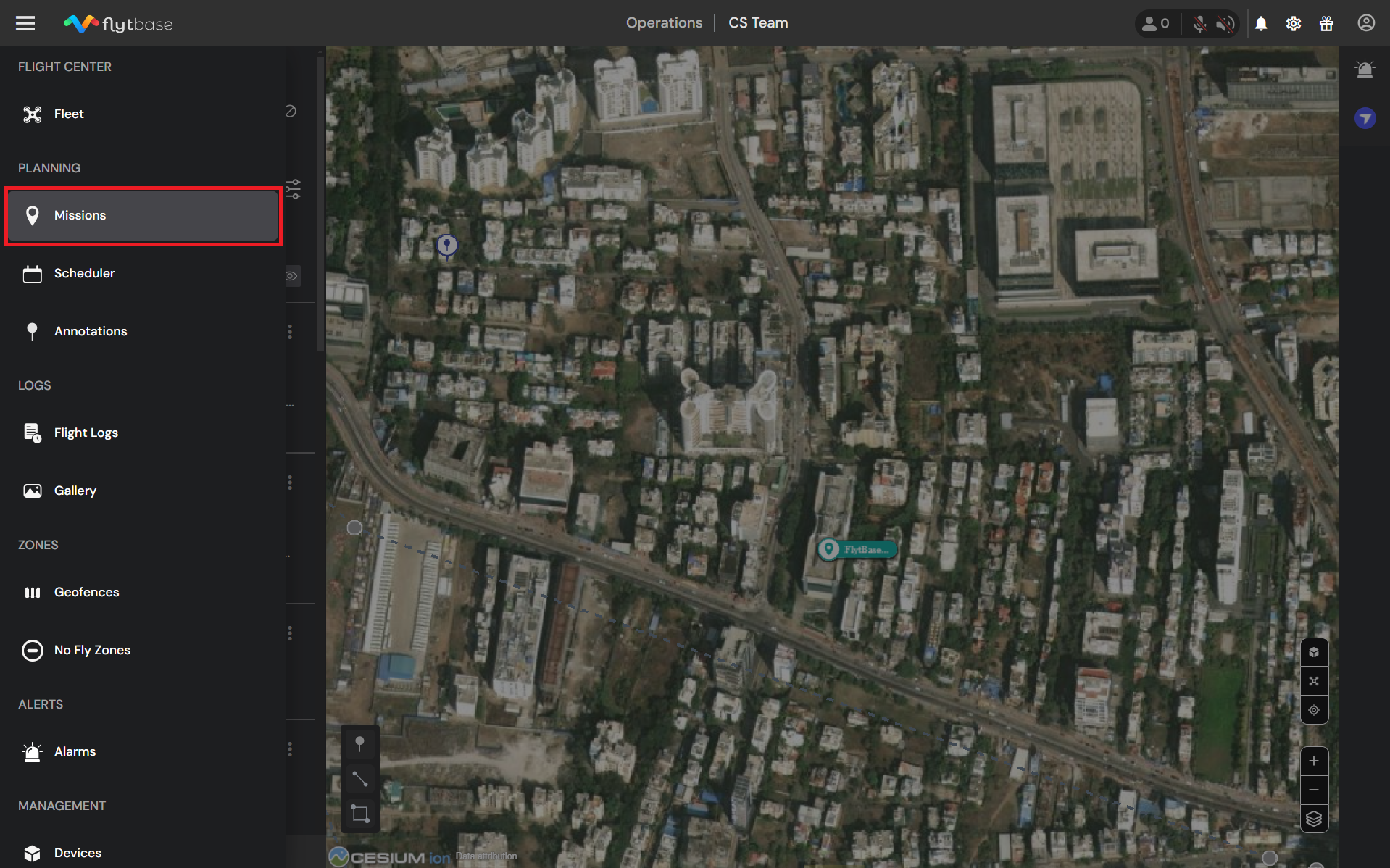Open the filter sliders options
1390x868 pixels.
(293, 189)
